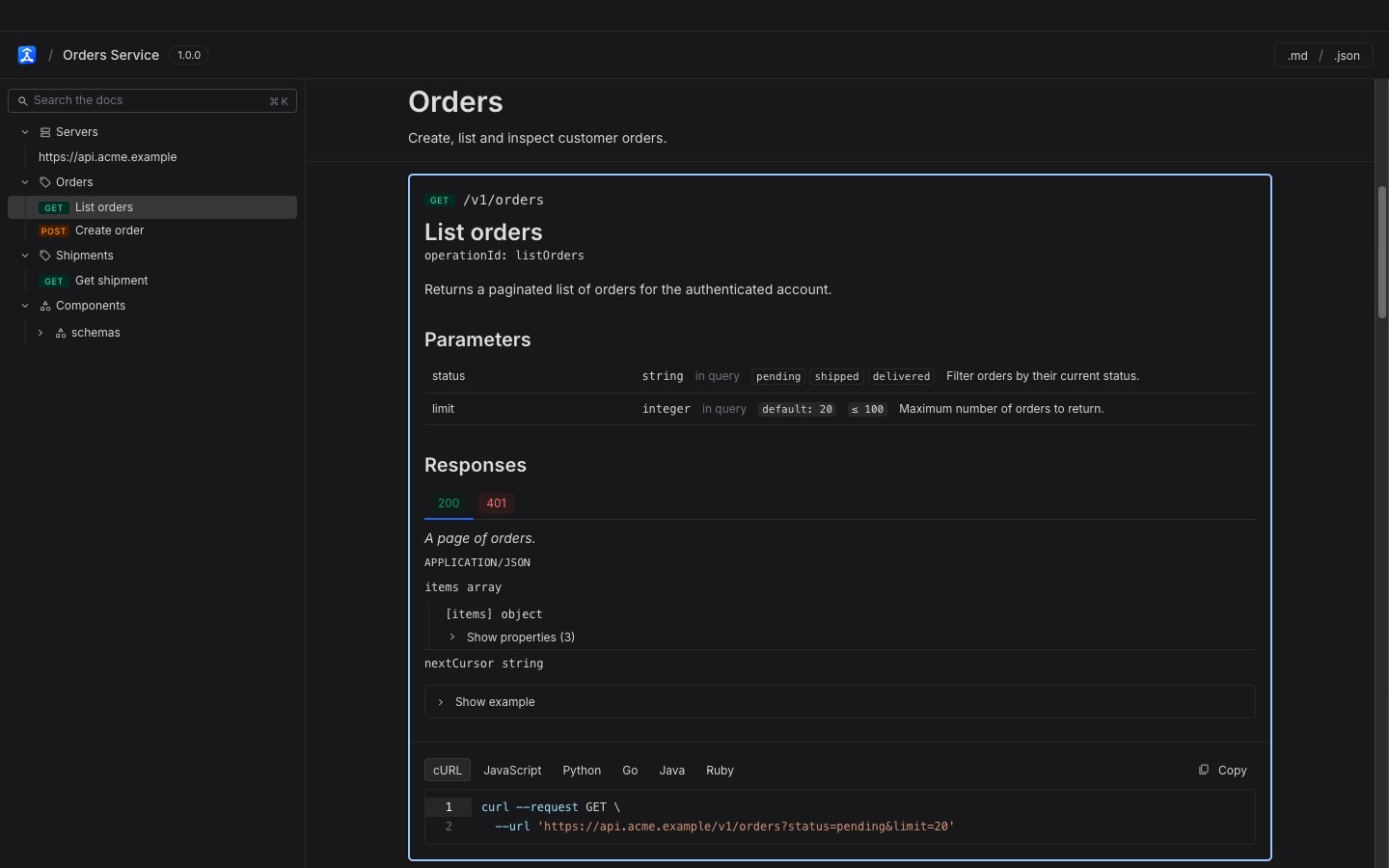
Task: Switch code sample to Ruby
Action: click(720, 771)
